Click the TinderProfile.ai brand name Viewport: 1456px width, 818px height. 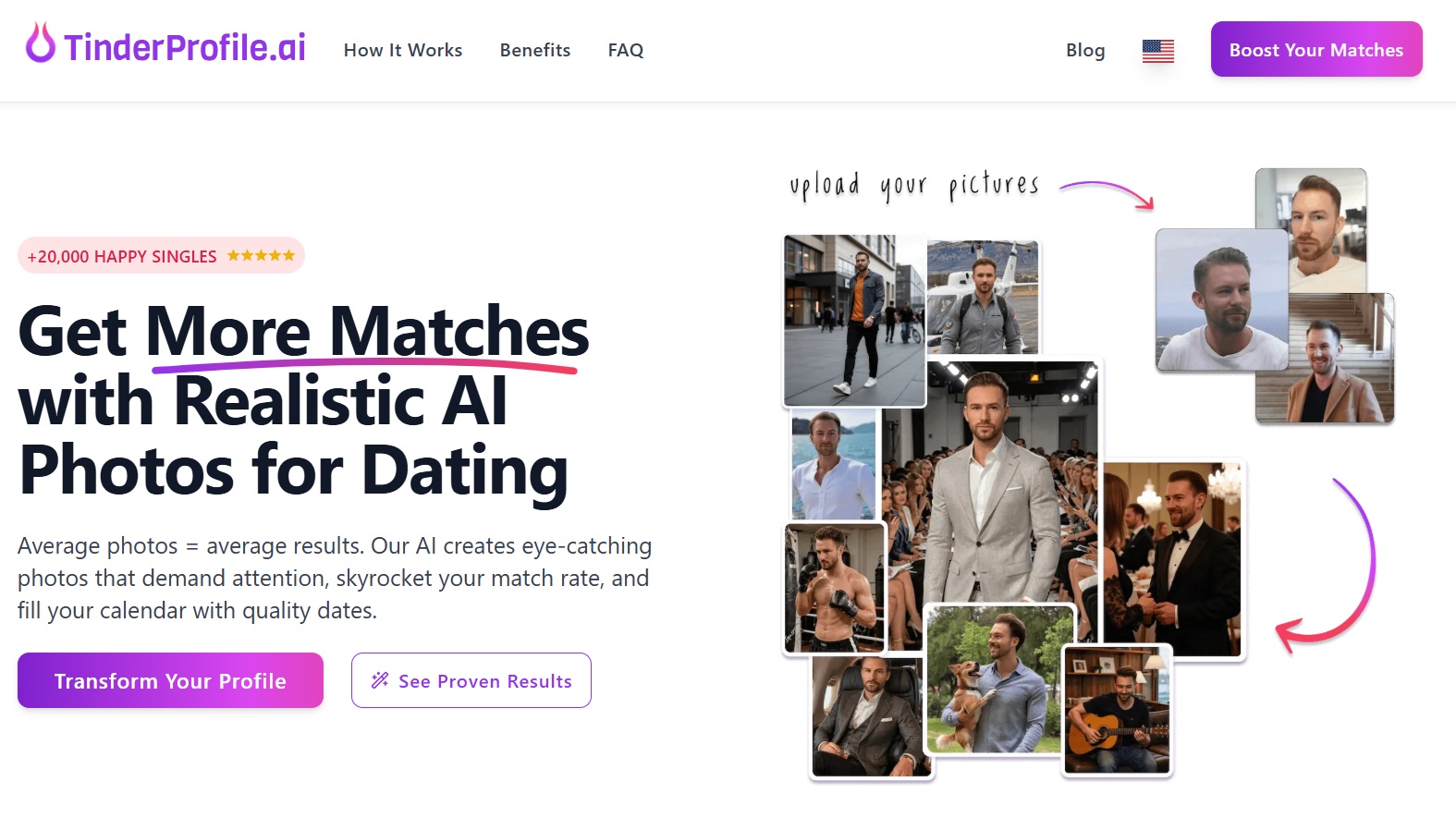pyautogui.click(x=185, y=47)
